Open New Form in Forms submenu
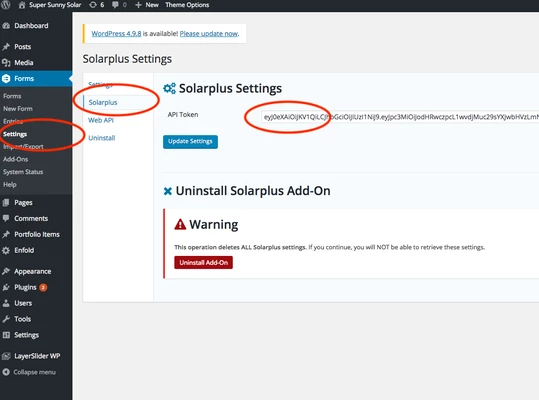The image size is (539, 400). click(x=18, y=109)
